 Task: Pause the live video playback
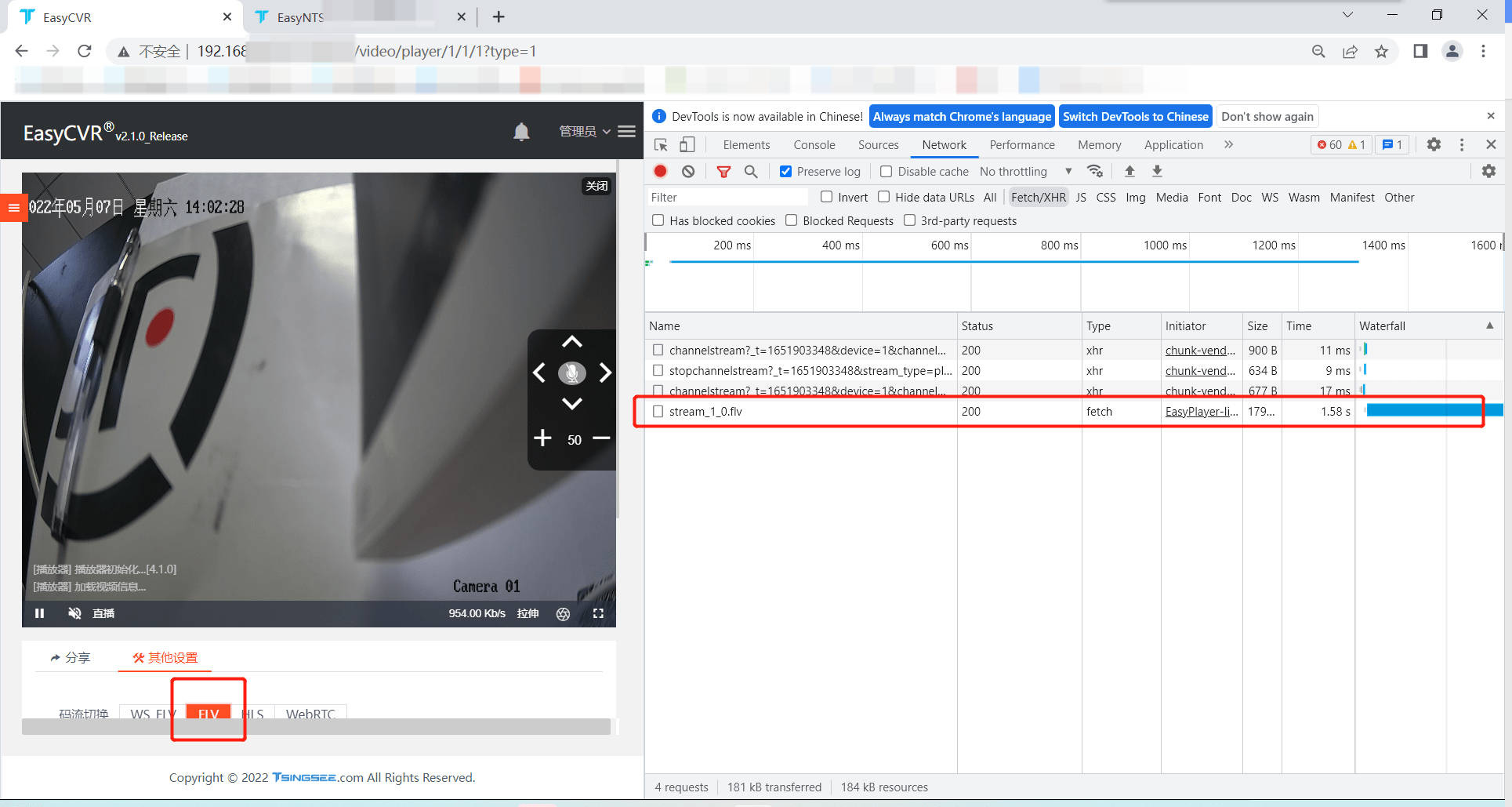point(39,613)
